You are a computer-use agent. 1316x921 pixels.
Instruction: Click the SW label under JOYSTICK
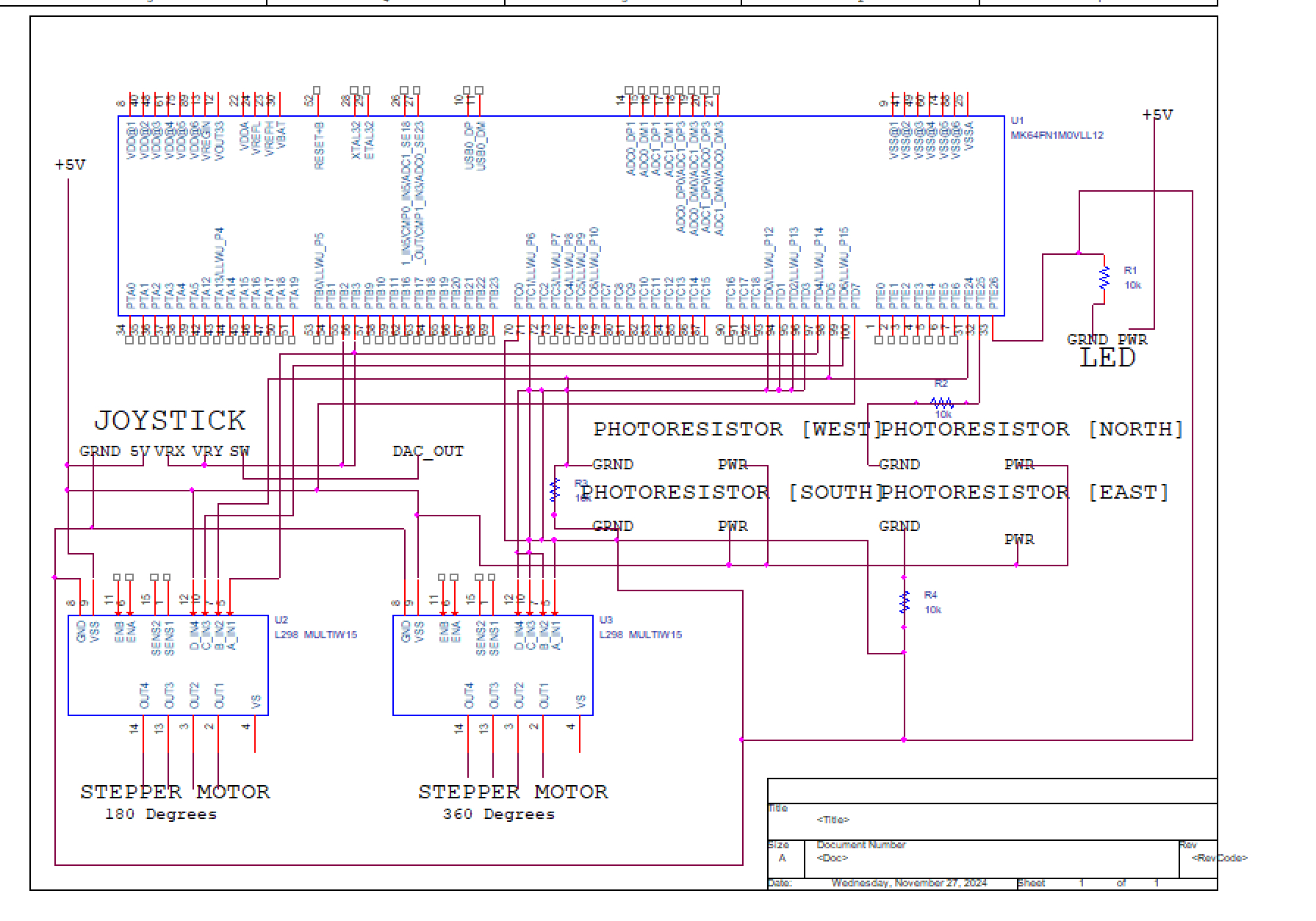coord(240,451)
